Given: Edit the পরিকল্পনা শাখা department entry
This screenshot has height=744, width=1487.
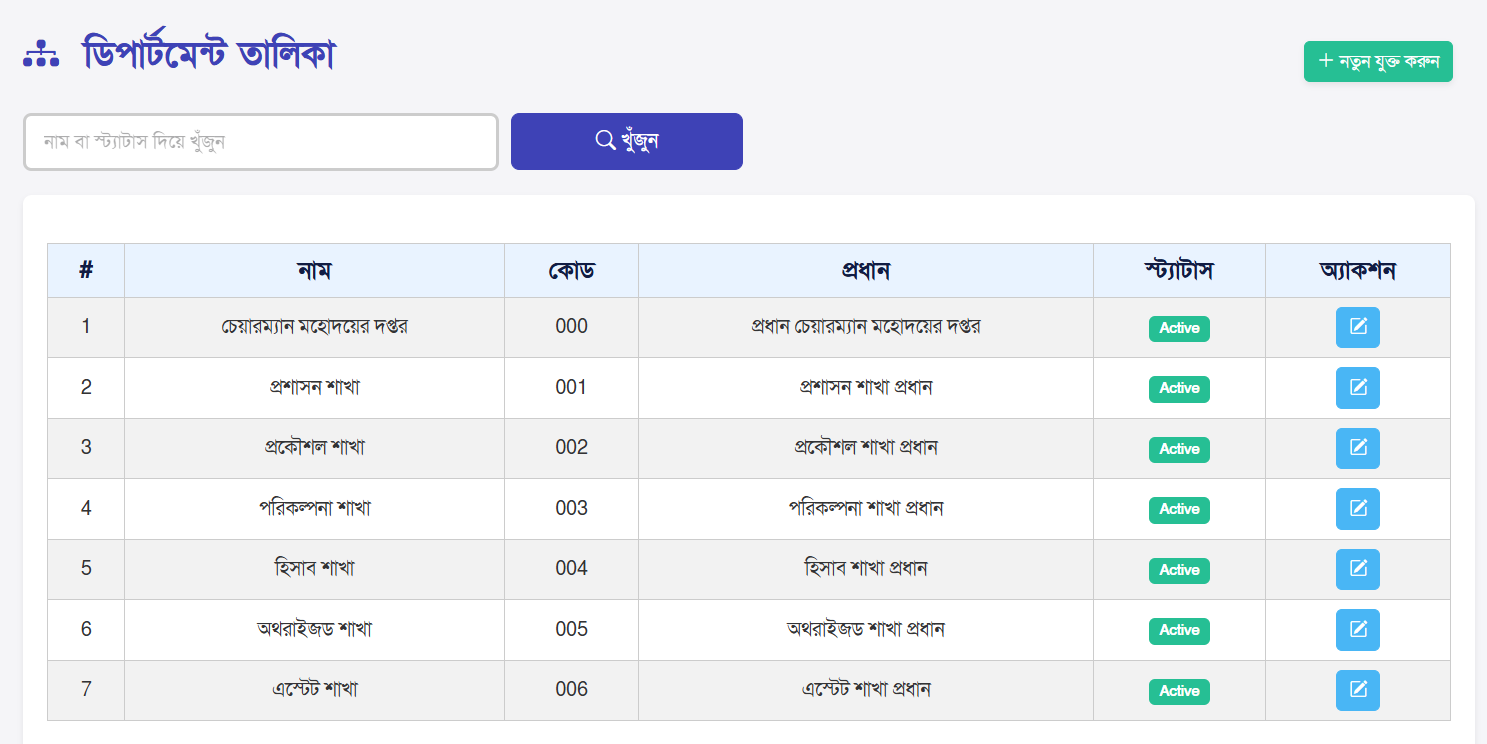Looking at the screenshot, I should [x=1357, y=509].
